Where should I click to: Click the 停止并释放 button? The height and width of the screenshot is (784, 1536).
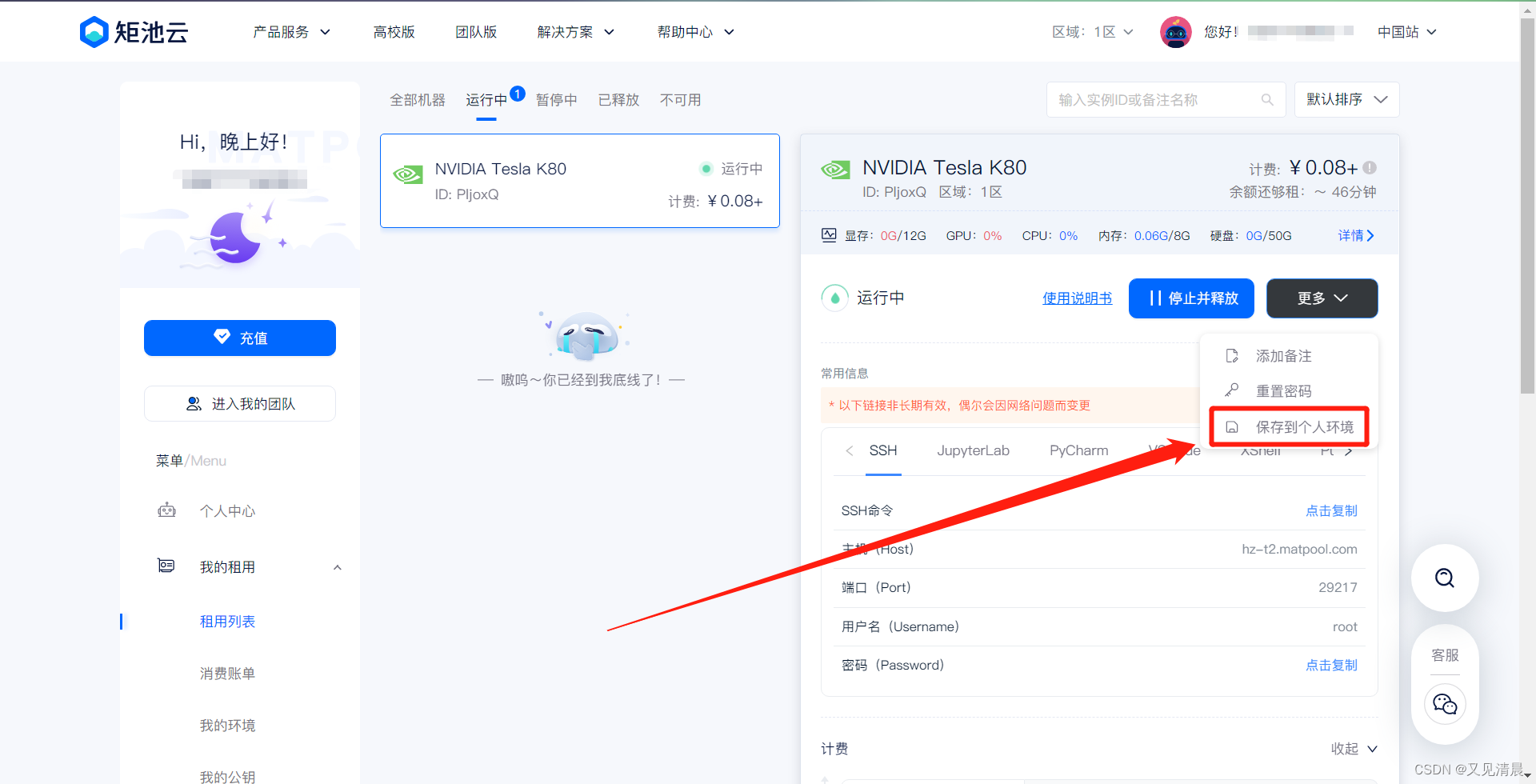[x=1191, y=298]
